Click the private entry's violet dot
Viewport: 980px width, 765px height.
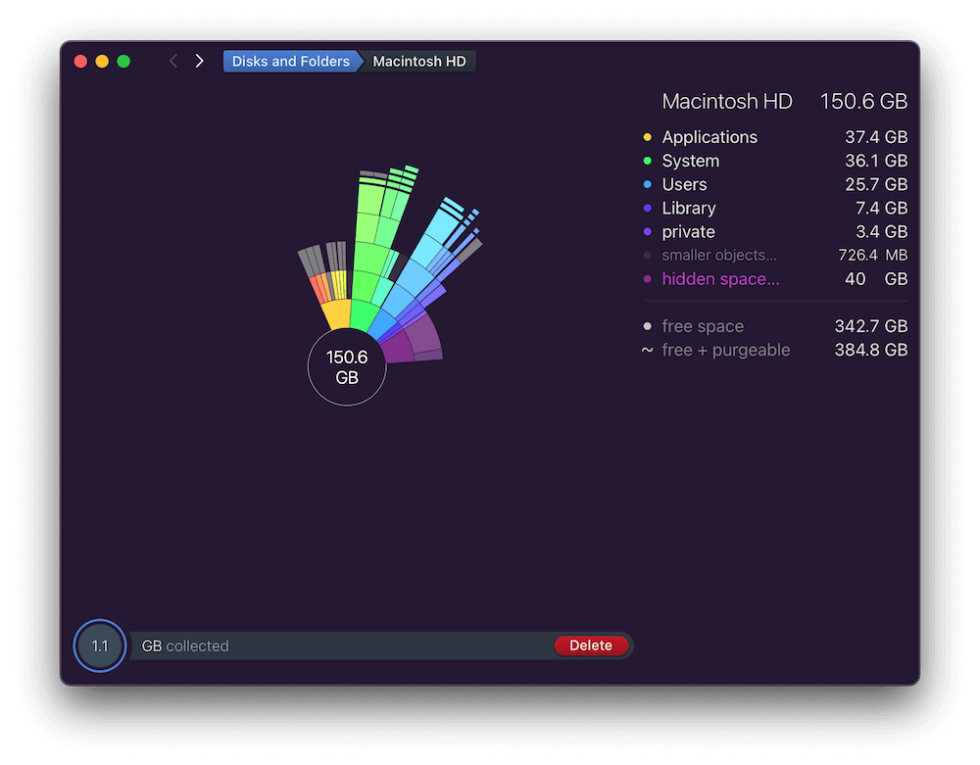[648, 232]
